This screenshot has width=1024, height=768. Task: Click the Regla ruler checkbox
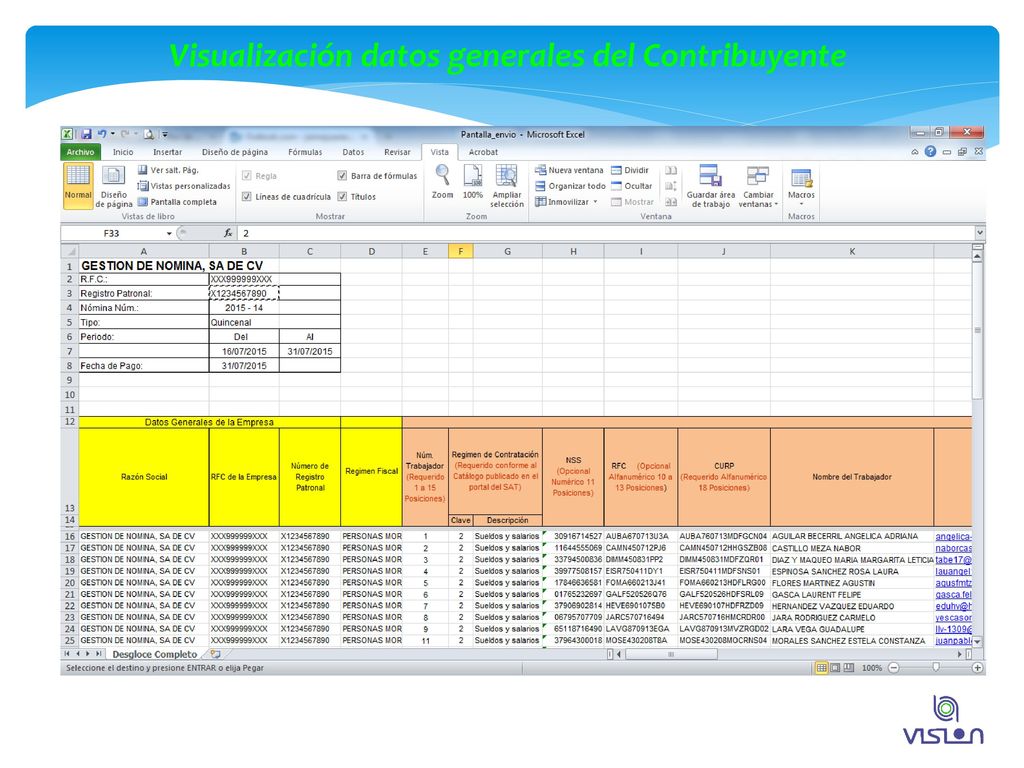[246, 176]
